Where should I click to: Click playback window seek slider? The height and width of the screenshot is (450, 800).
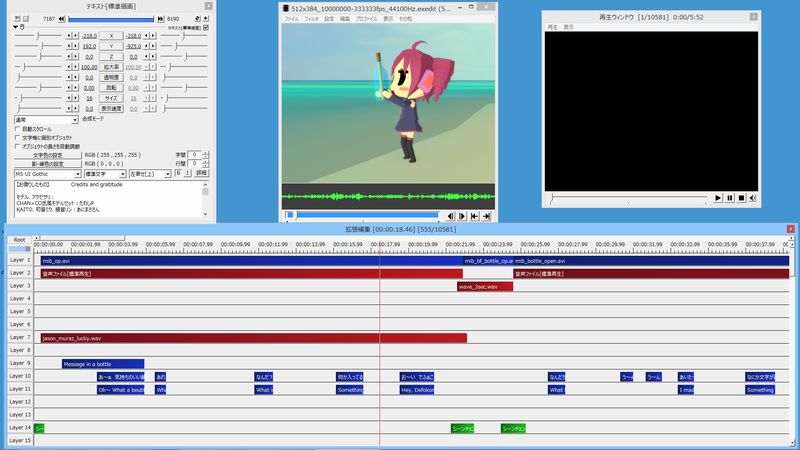629,198
